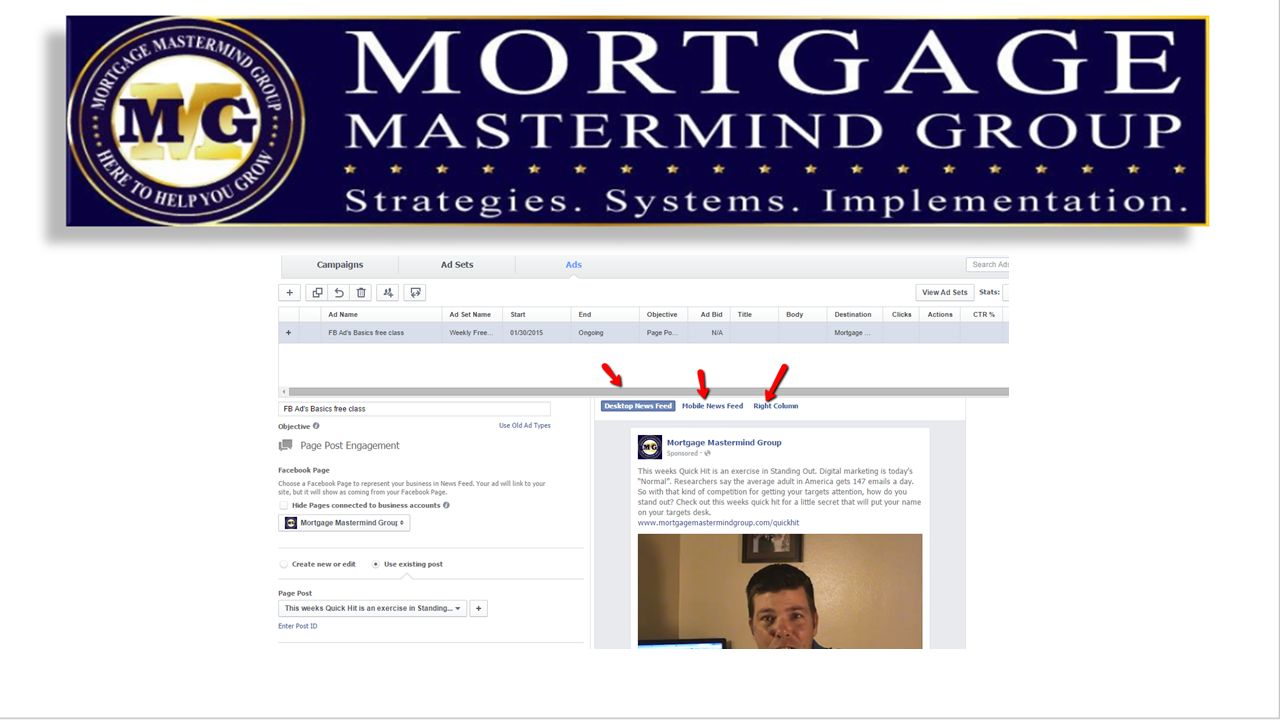Click the View Ad Sets button

[x=945, y=293]
